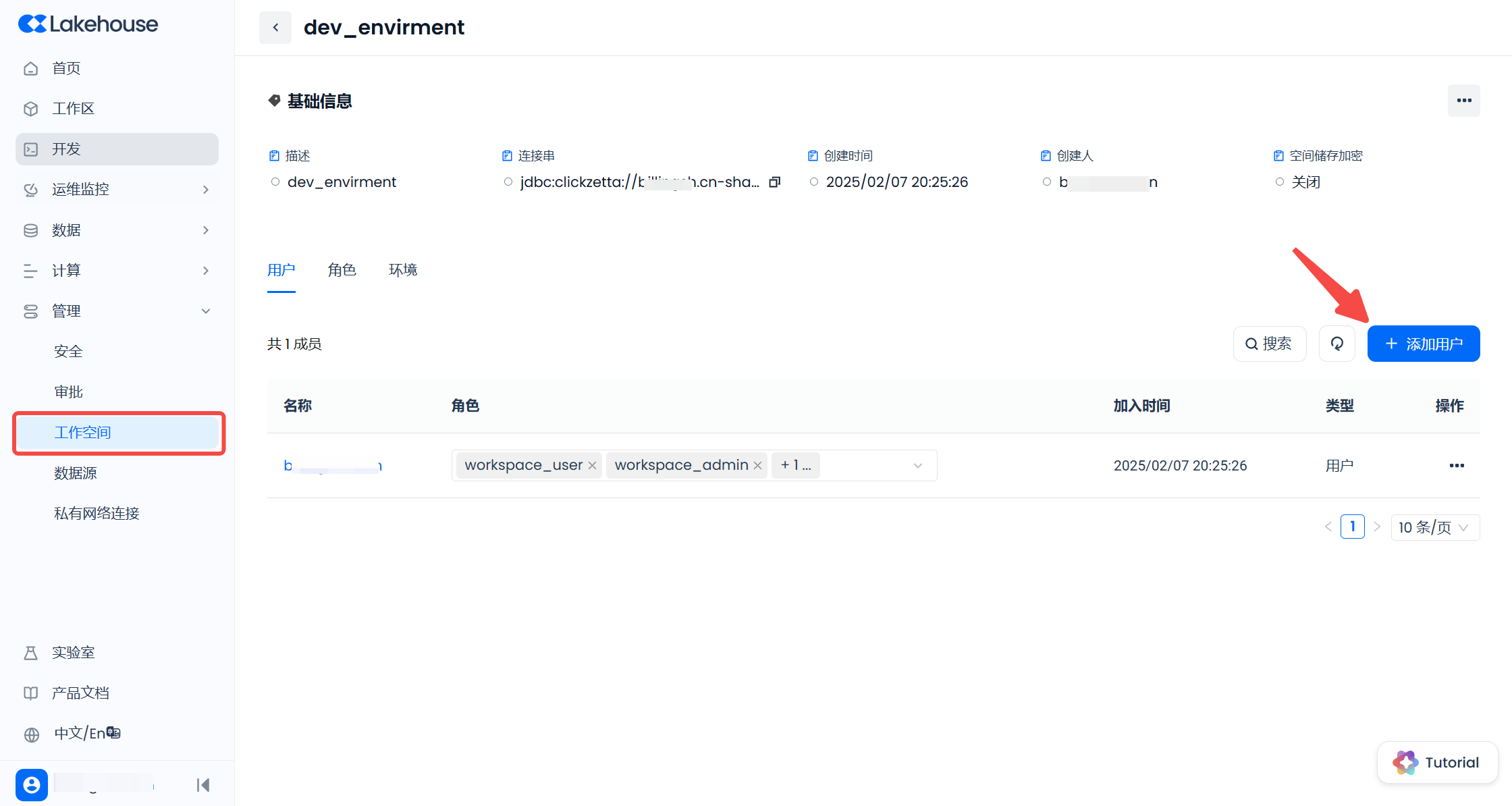
Task: Remove the workspace_user role tag
Action: point(592,466)
